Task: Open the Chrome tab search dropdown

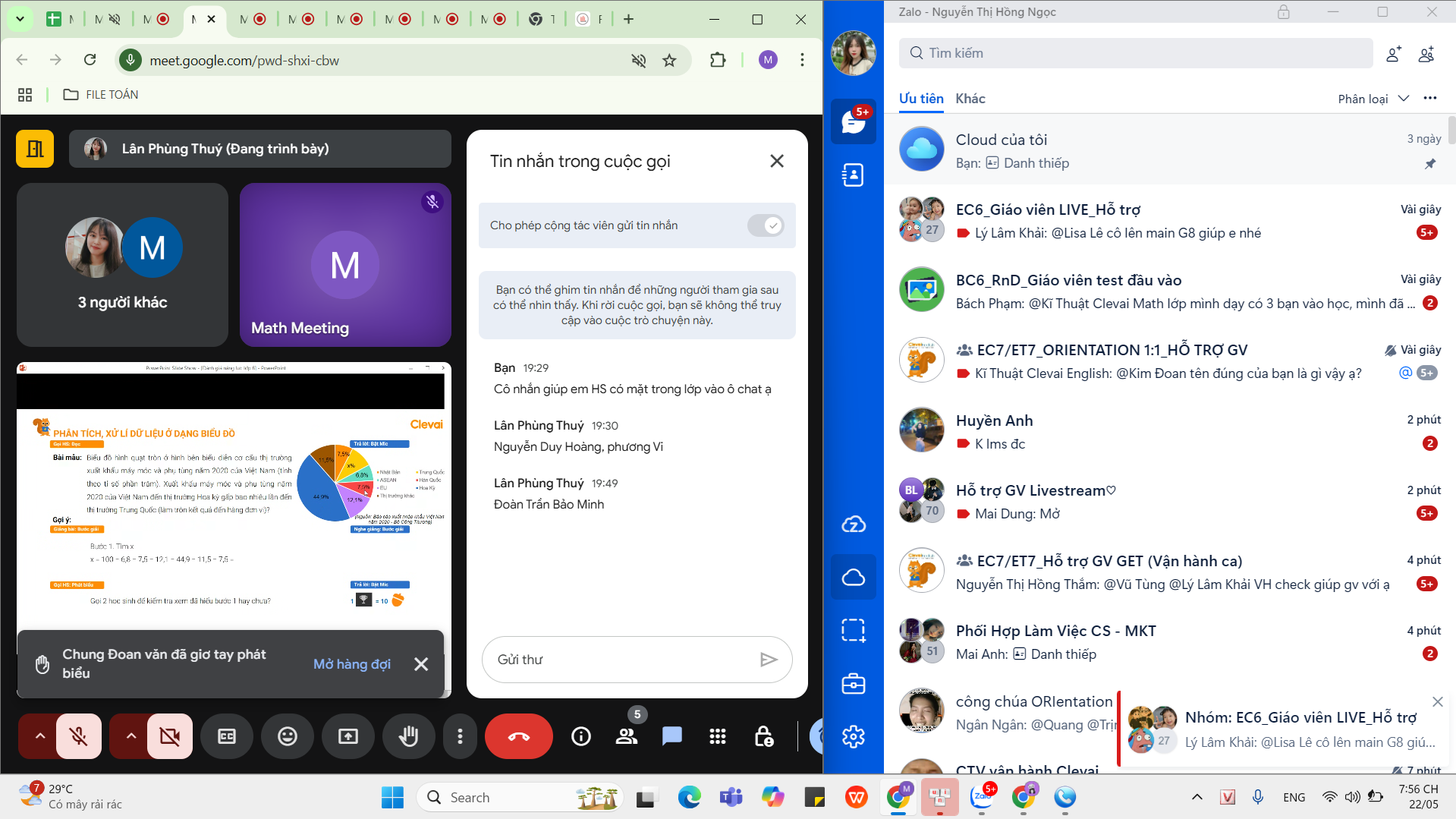Action: (20, 19)
